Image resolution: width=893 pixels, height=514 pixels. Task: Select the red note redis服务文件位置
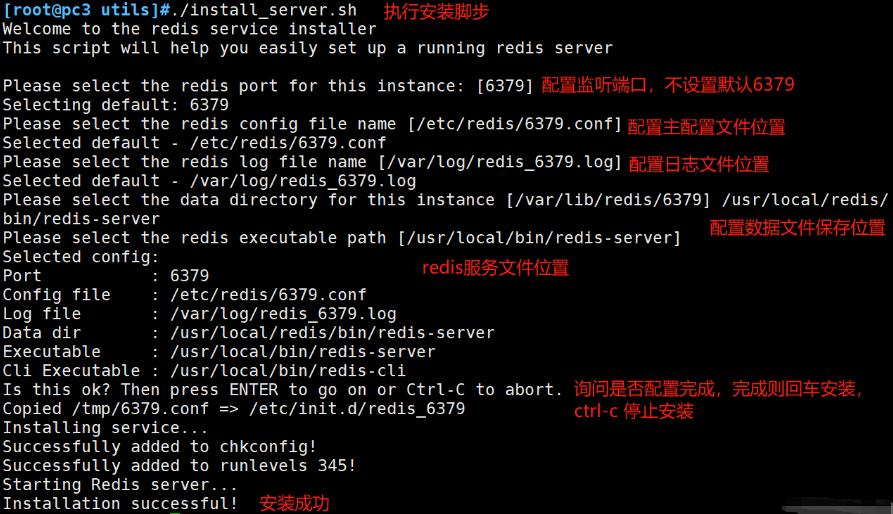[x=495, y=267]
